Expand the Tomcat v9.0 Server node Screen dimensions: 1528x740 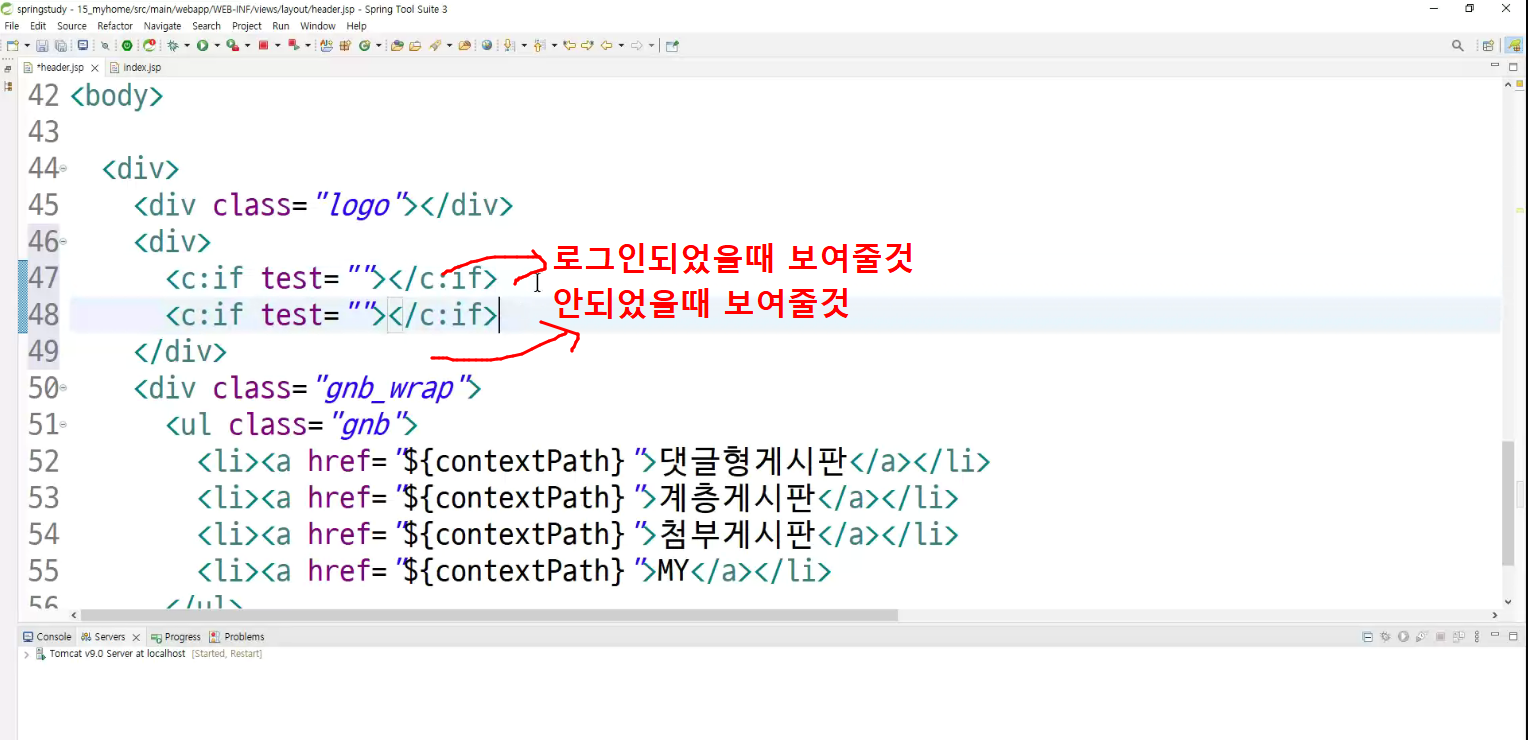click(26, 653)
